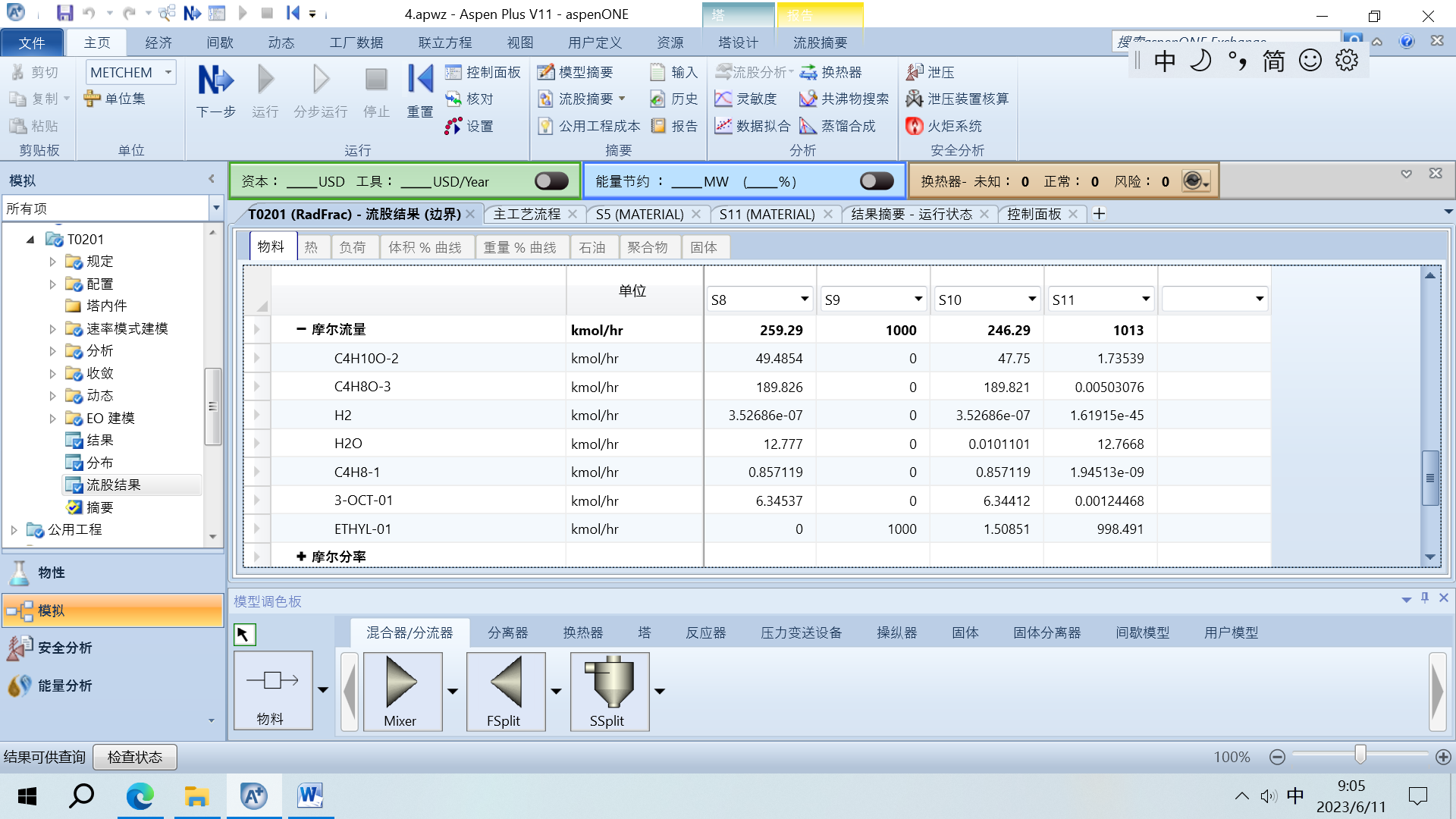
Task: Open the S9 stream column dropdown
Action: click(918, 300)
